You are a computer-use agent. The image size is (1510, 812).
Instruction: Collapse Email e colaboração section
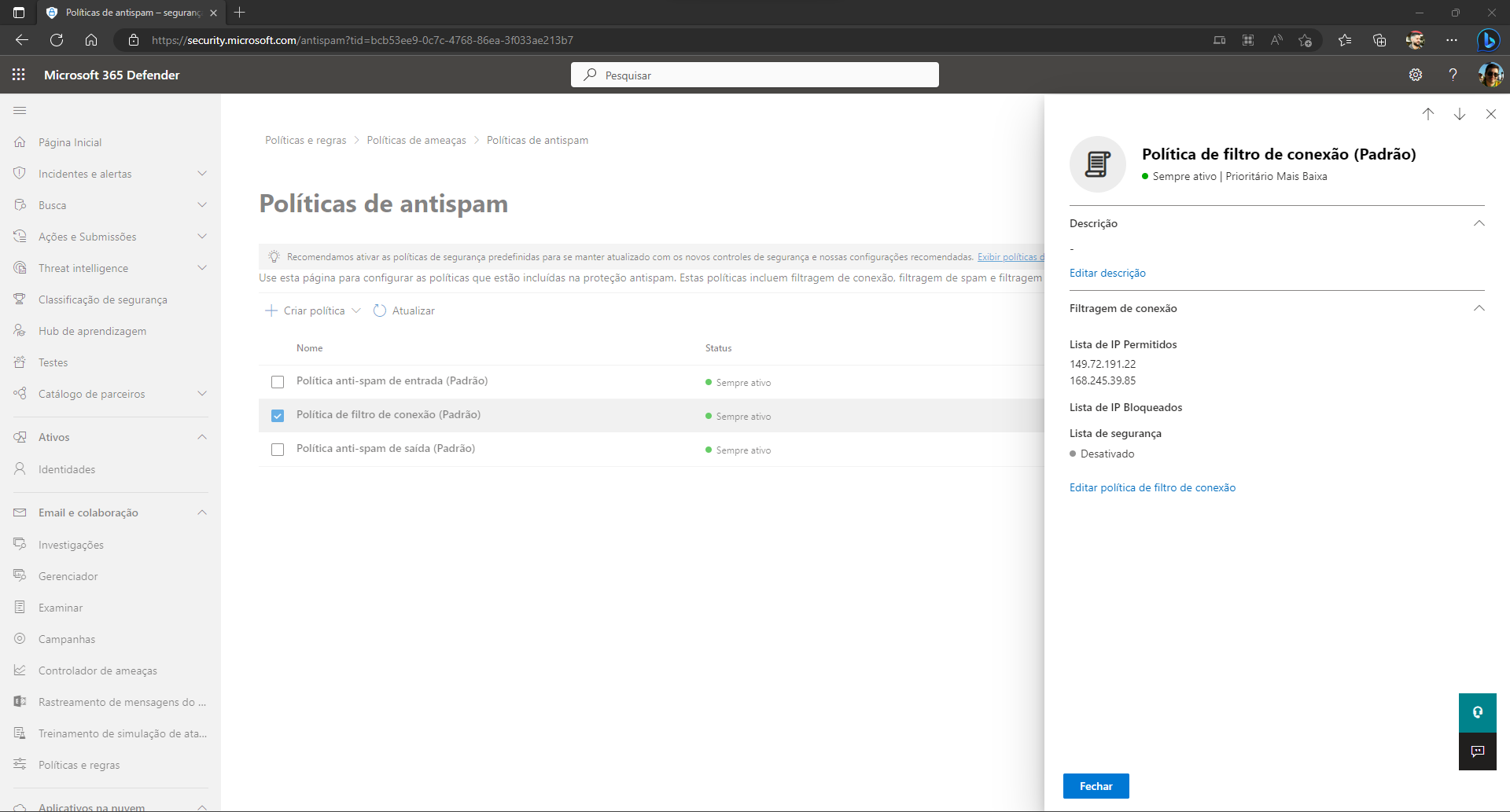(202, 513)
